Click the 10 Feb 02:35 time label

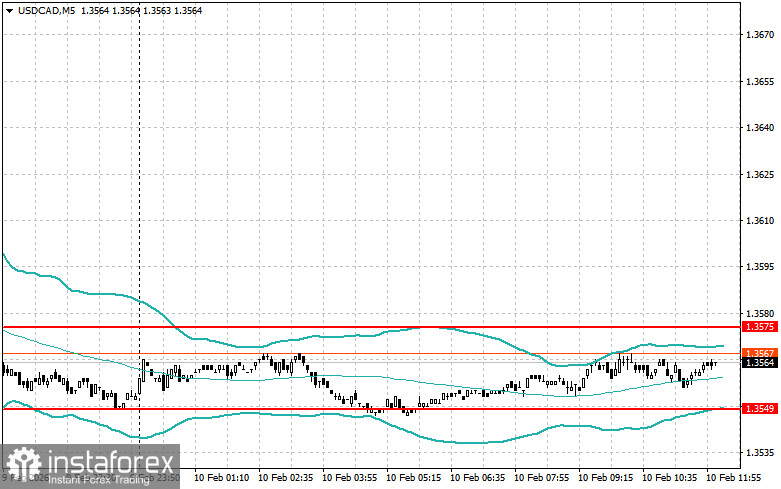285,478
